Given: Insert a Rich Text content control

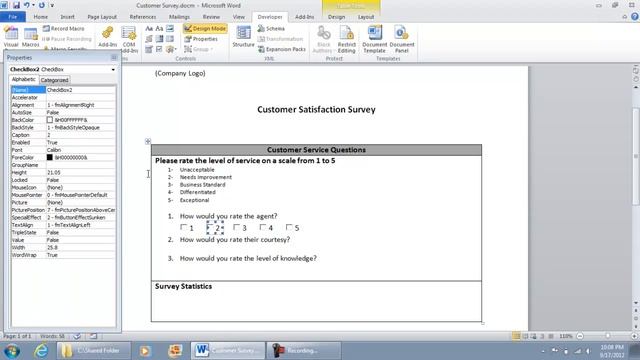Looking at the screenshot, I should [x=149, y=29].
